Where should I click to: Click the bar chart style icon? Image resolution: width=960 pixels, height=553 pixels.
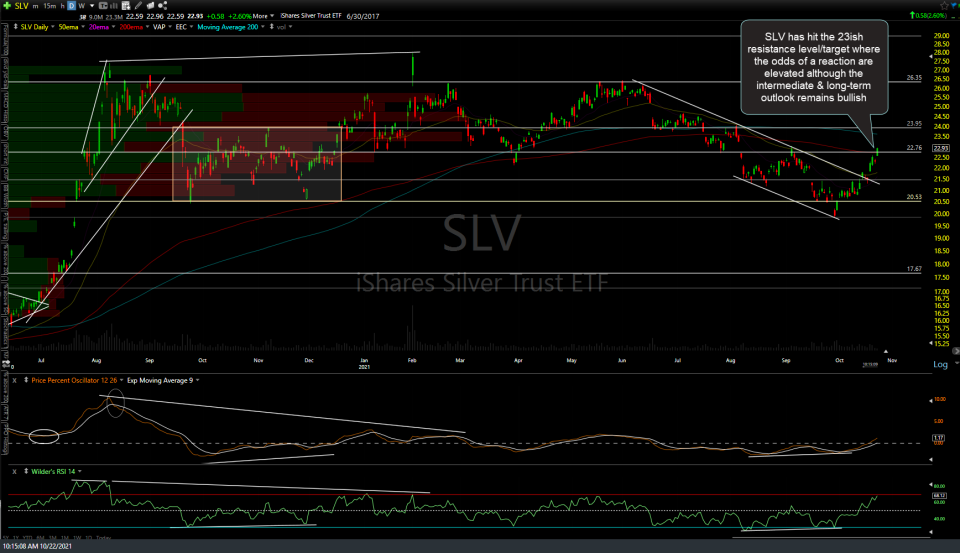tap(113, 6)
